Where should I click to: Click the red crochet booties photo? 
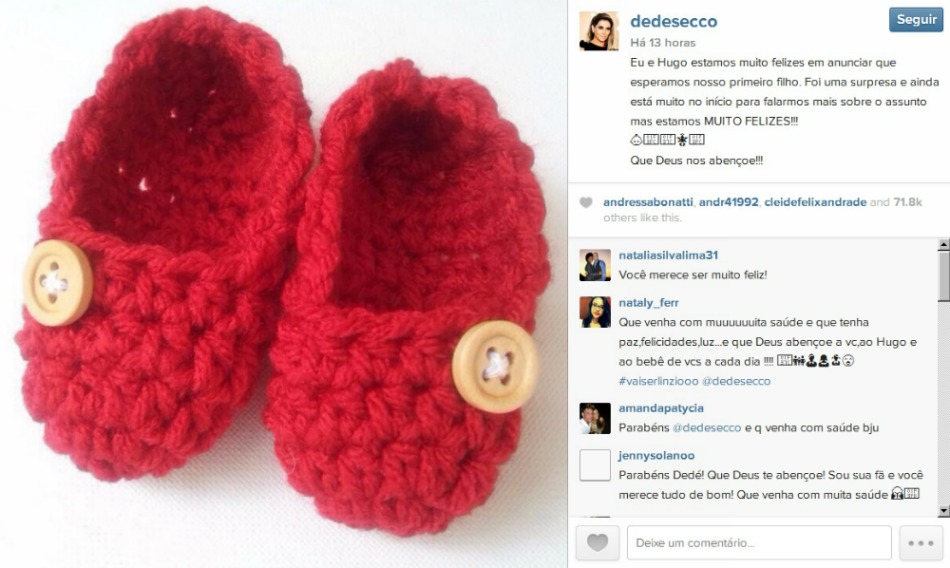tap(284, 284)
